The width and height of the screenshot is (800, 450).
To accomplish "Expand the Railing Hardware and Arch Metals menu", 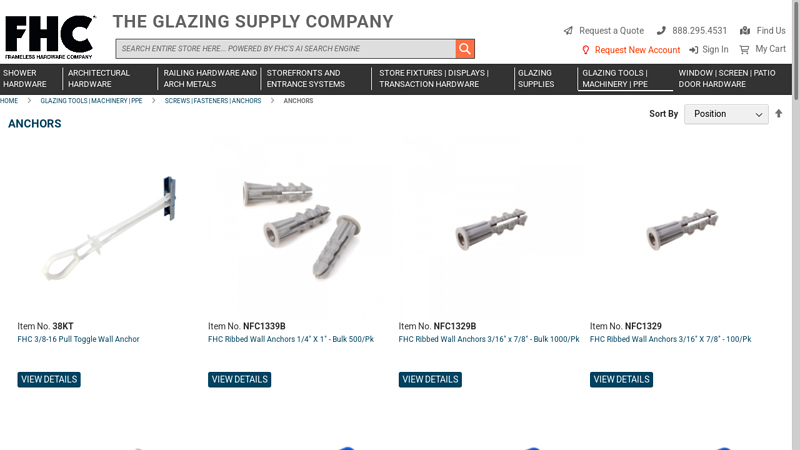I will 210,79.
